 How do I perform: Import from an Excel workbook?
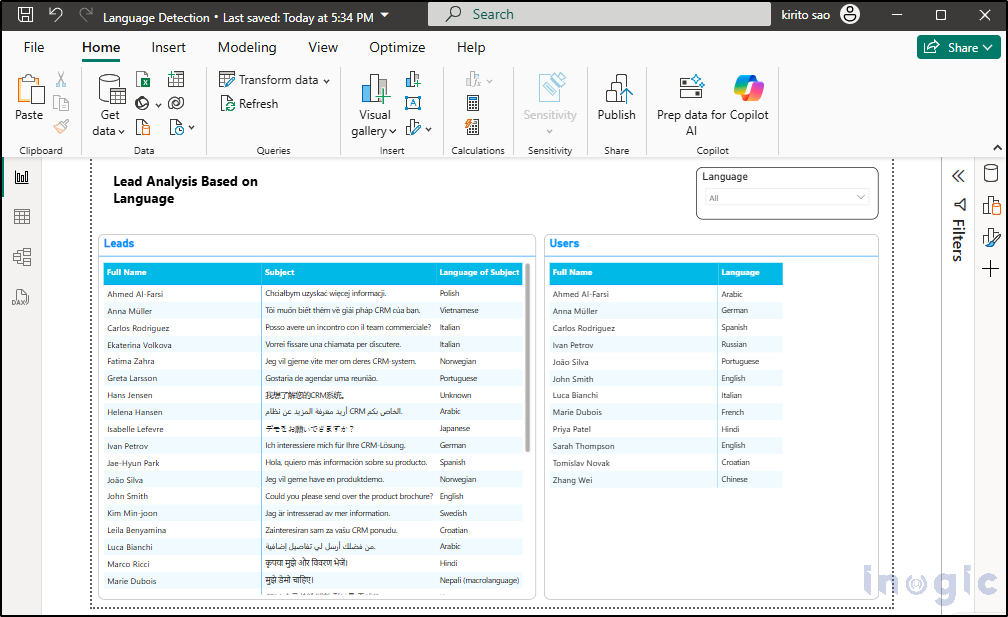(143, 79)
